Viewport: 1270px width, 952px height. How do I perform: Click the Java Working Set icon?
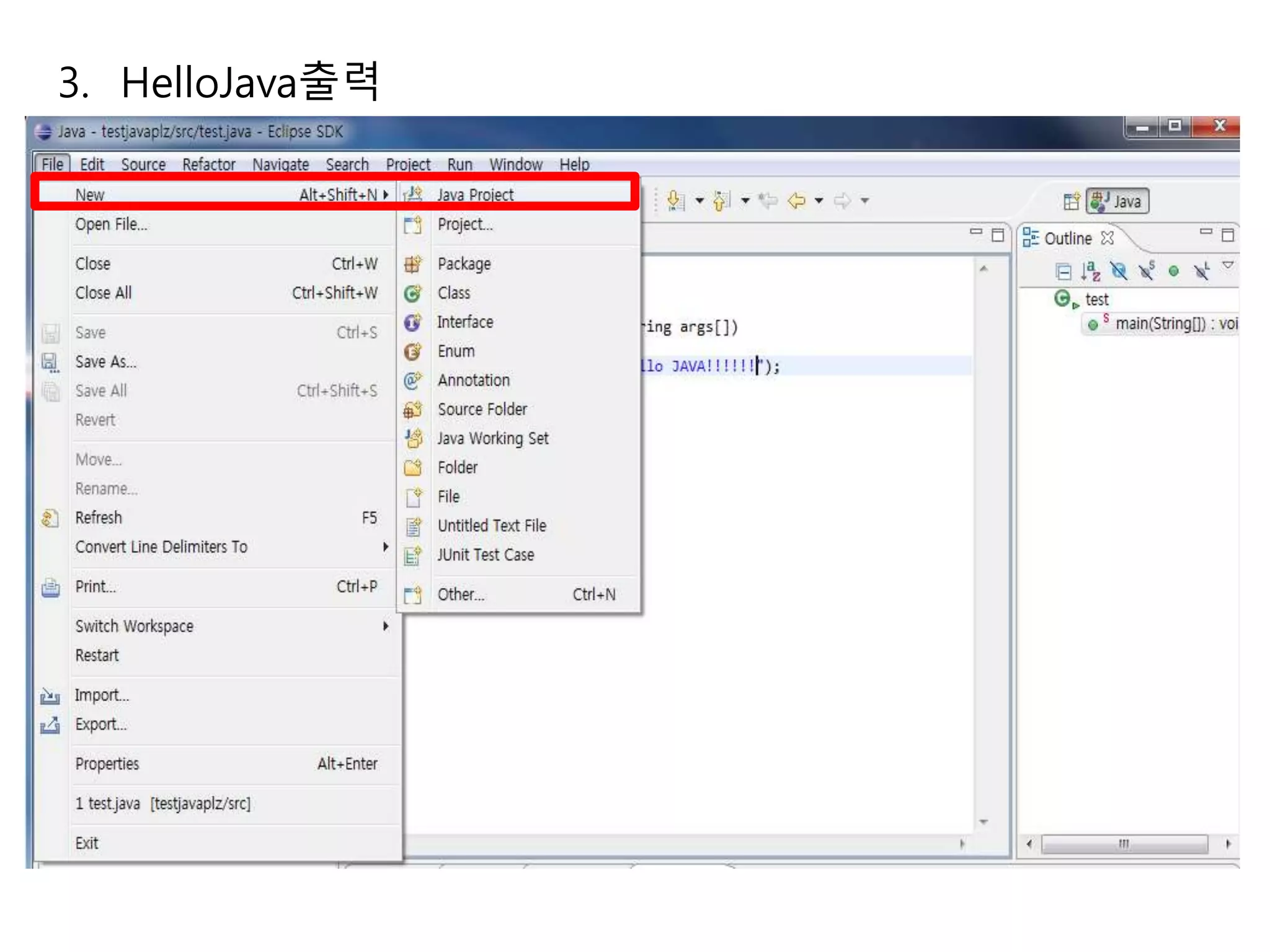click(413, 438)
